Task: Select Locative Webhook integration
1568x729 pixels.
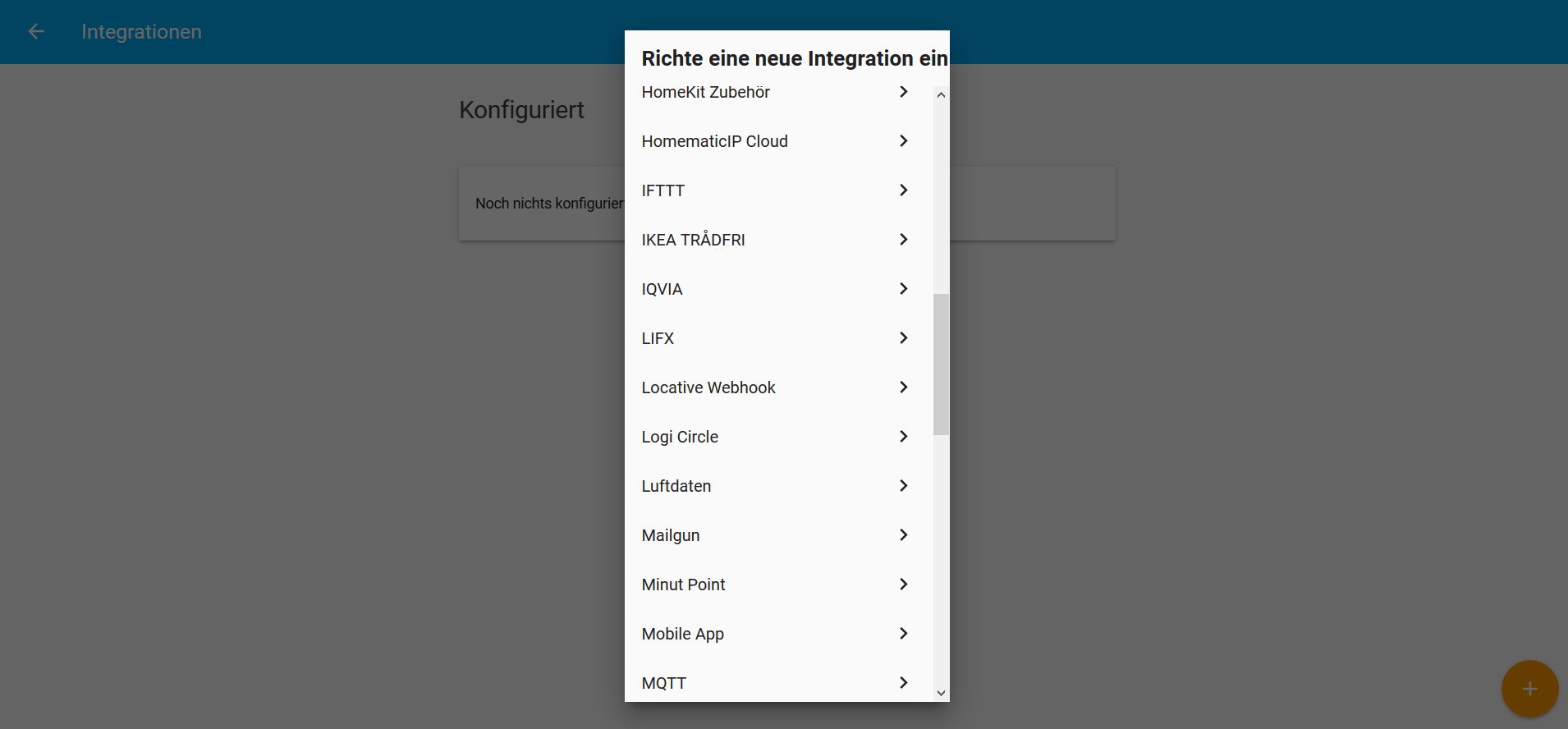Action: (708, 387)
